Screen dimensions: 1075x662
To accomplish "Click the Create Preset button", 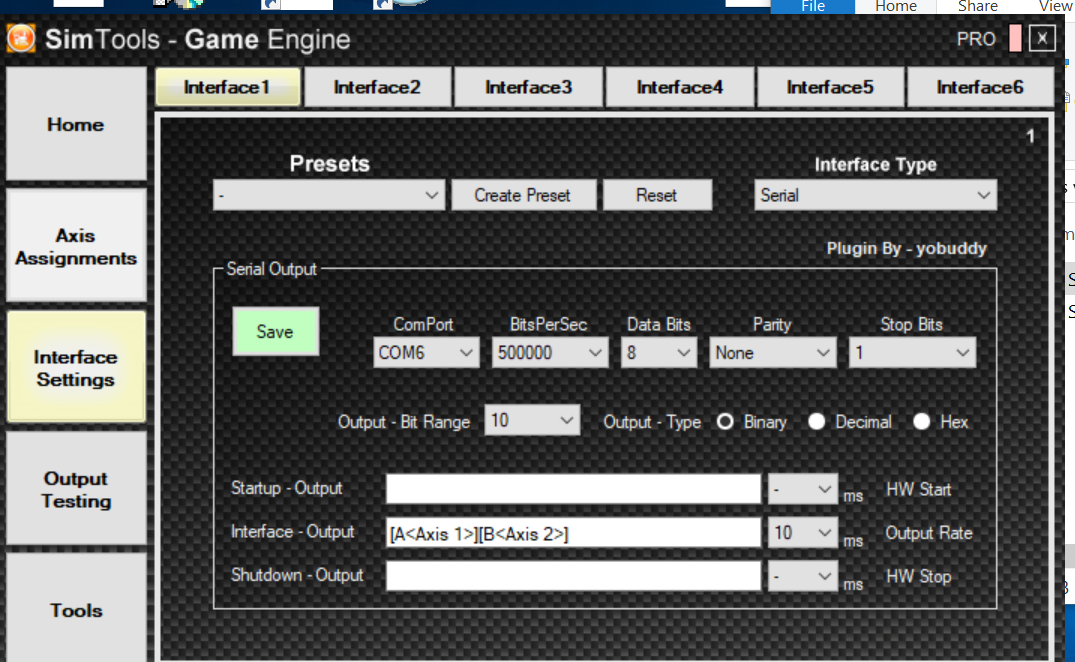I will point(523,195).
